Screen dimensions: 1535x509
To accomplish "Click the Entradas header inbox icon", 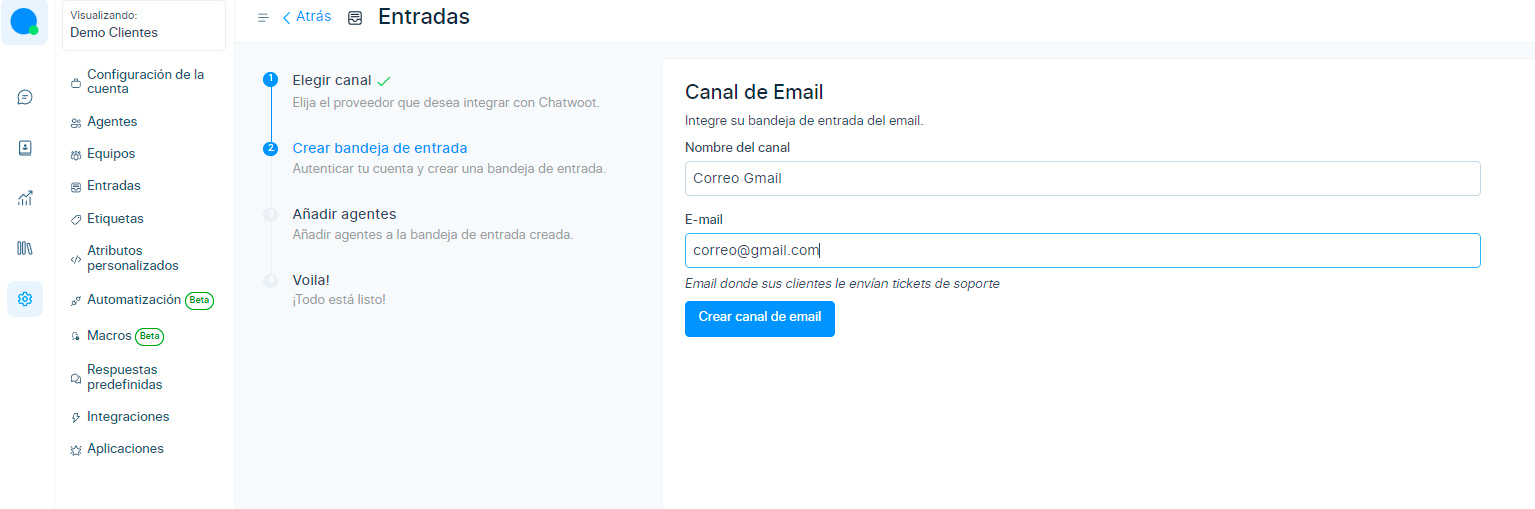I will click(355, 18).
